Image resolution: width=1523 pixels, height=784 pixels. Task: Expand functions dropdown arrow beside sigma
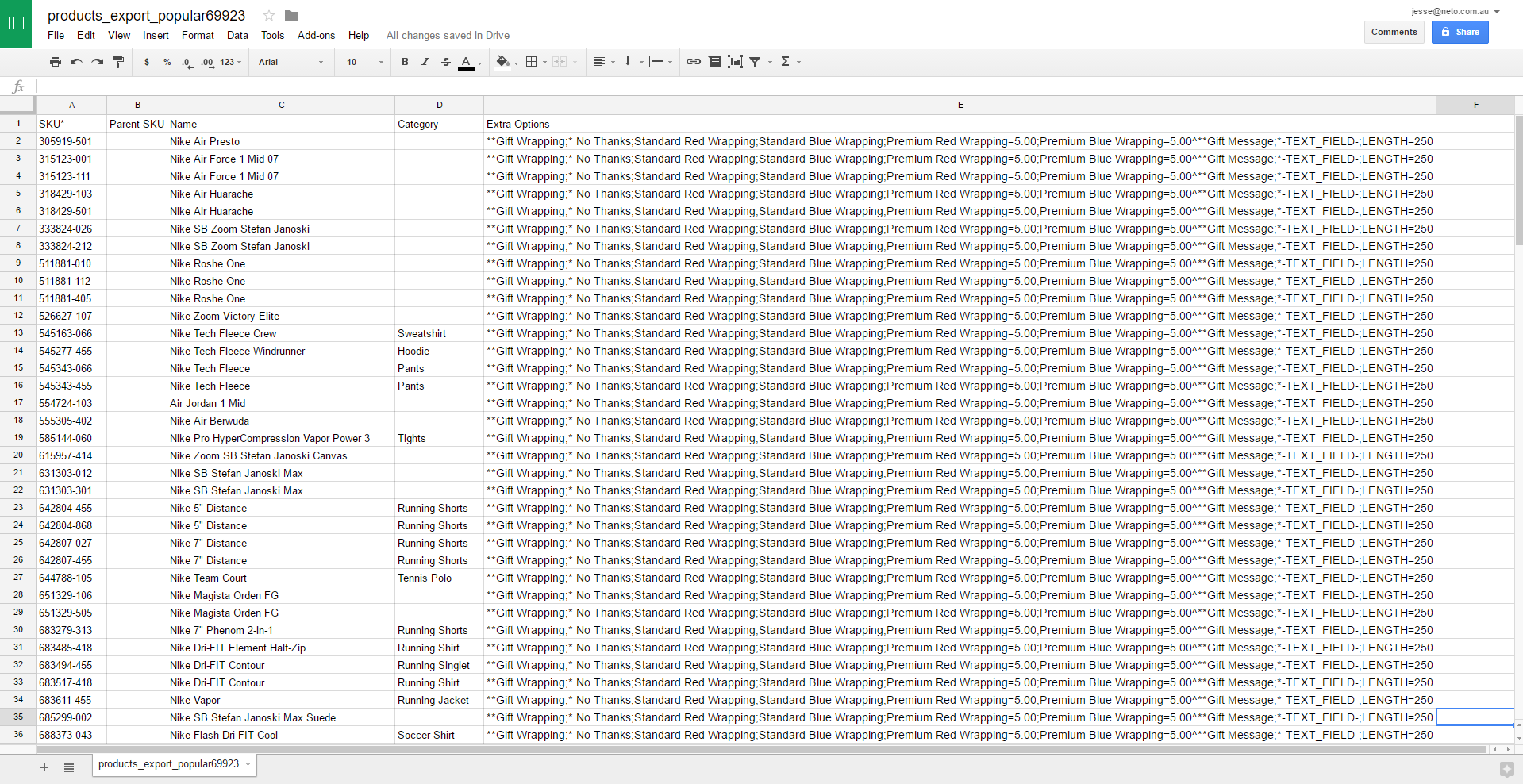tap(799, 62)
